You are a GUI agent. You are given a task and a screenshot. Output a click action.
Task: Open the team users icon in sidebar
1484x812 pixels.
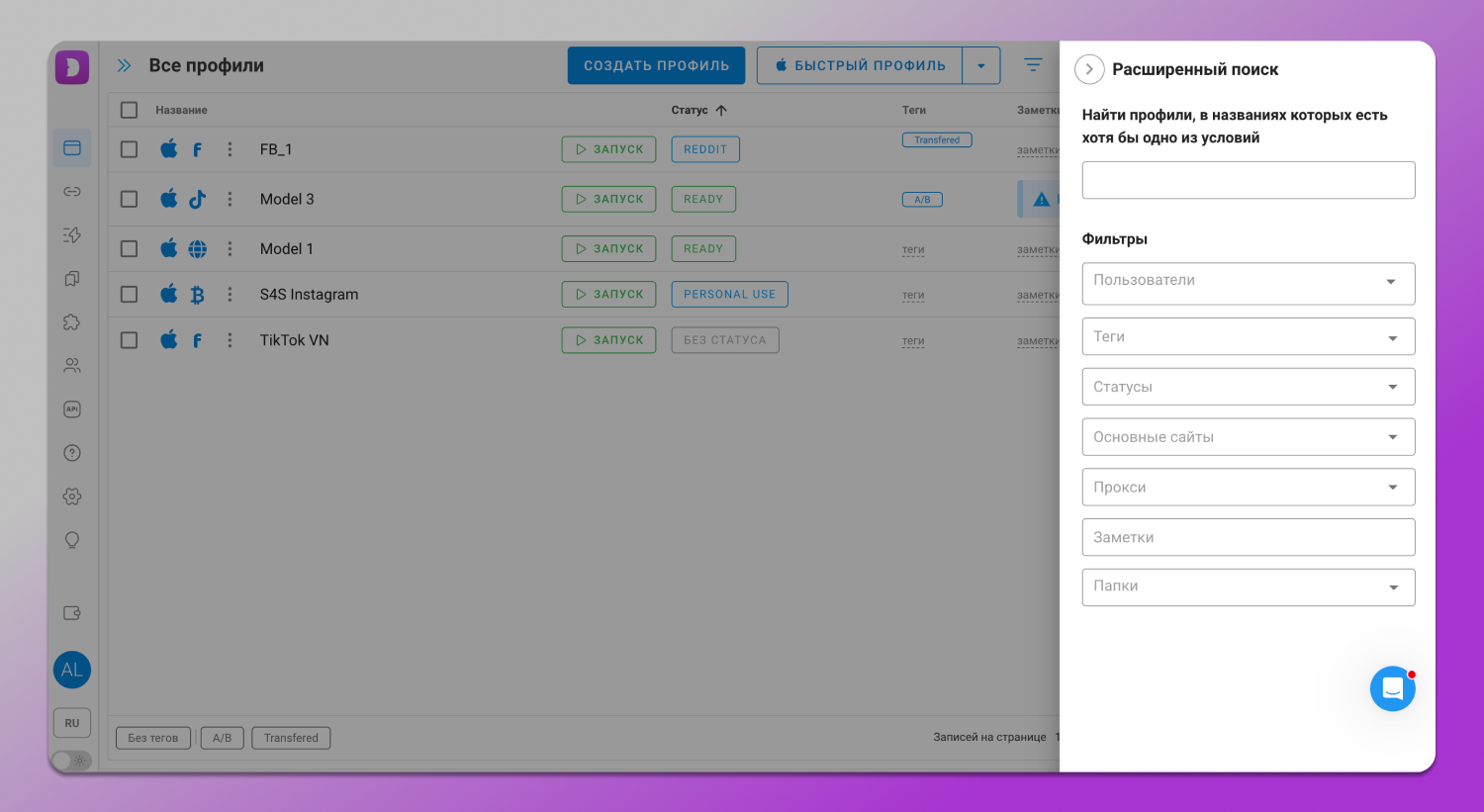point(72,366)
